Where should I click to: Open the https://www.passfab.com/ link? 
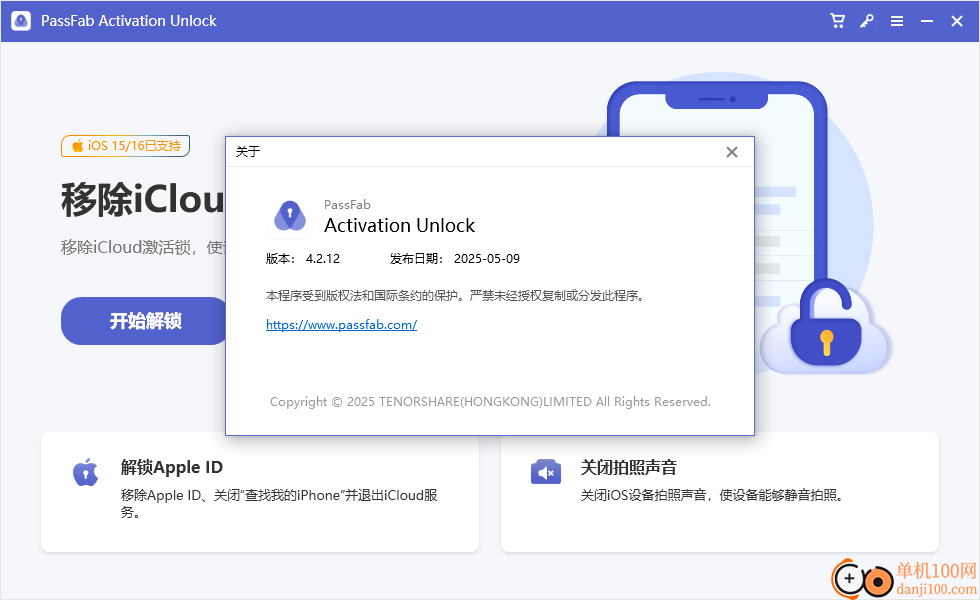[341, 324]
